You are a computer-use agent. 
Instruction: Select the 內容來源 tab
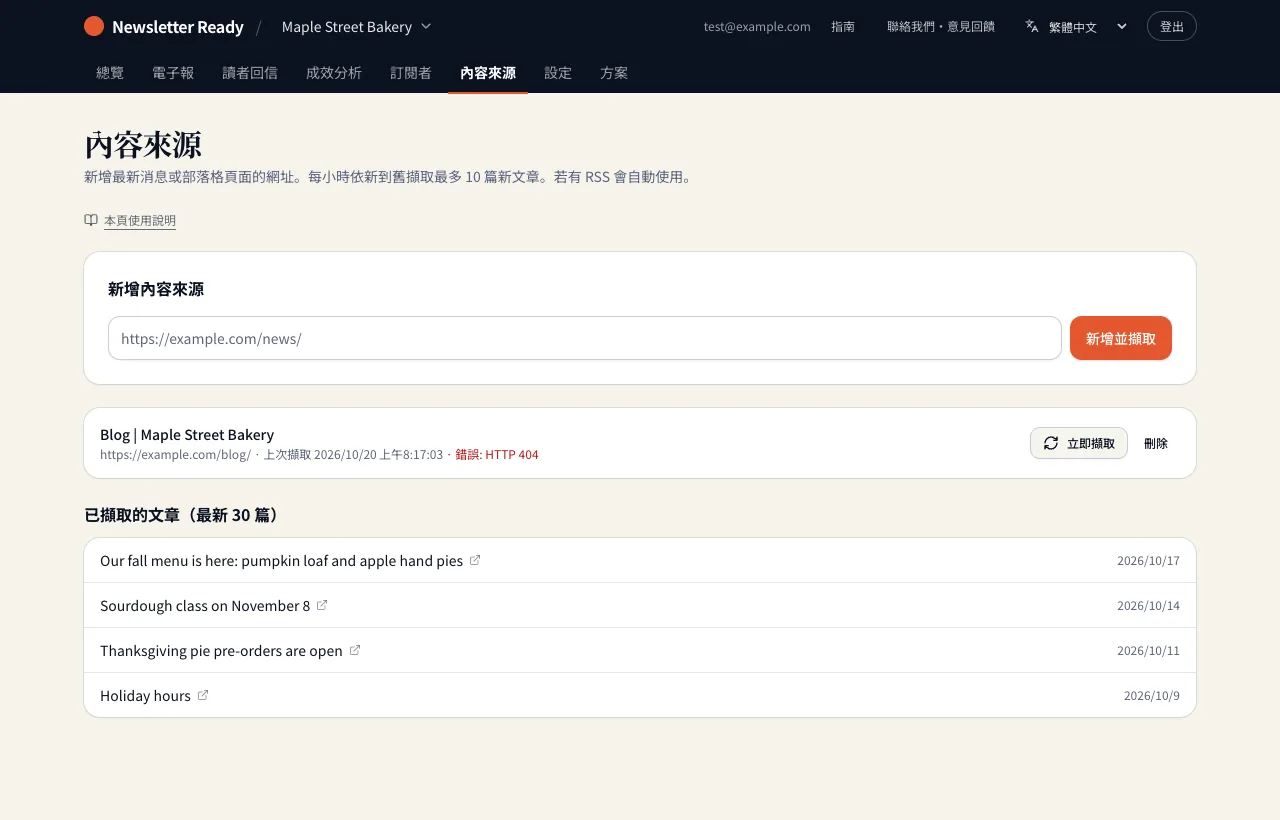[x=488, y=73]
